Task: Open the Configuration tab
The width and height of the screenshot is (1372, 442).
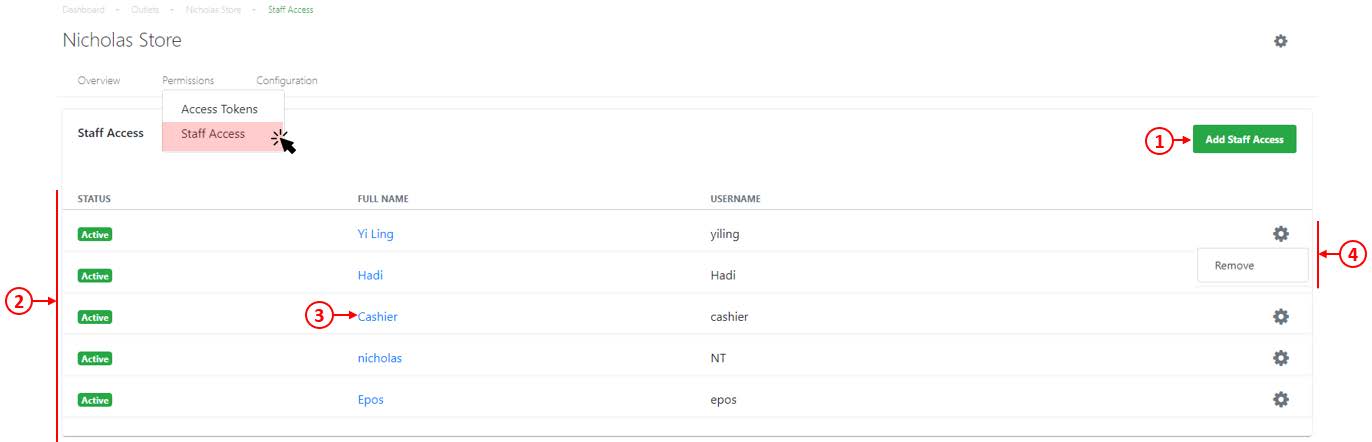Action: pos(287,81)
